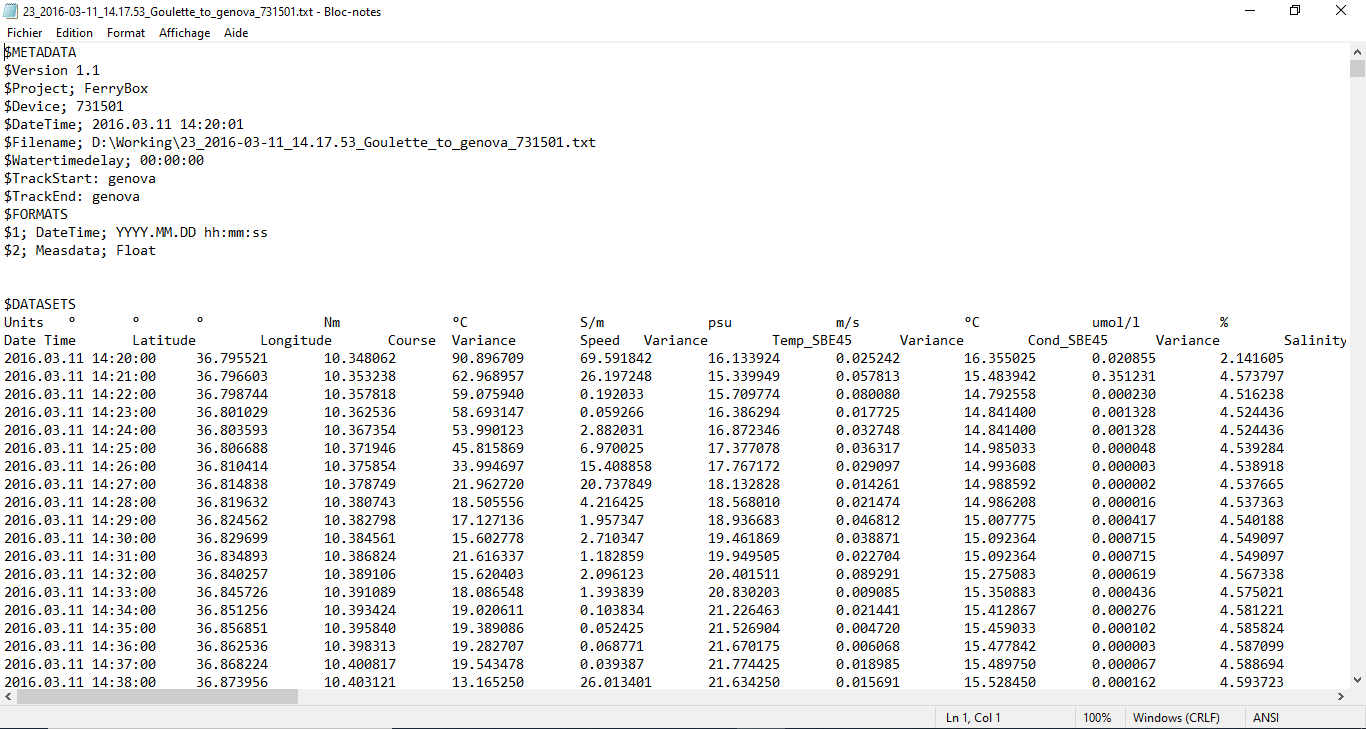Click the horizontal scrollbar right arrow

pyautogui.click(x=1340, y=696)
